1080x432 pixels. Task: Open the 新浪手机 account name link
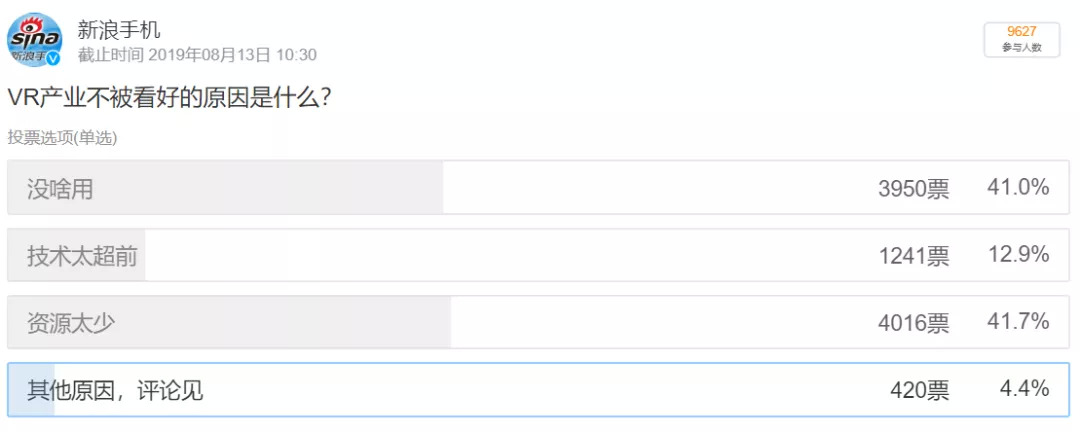118,30
